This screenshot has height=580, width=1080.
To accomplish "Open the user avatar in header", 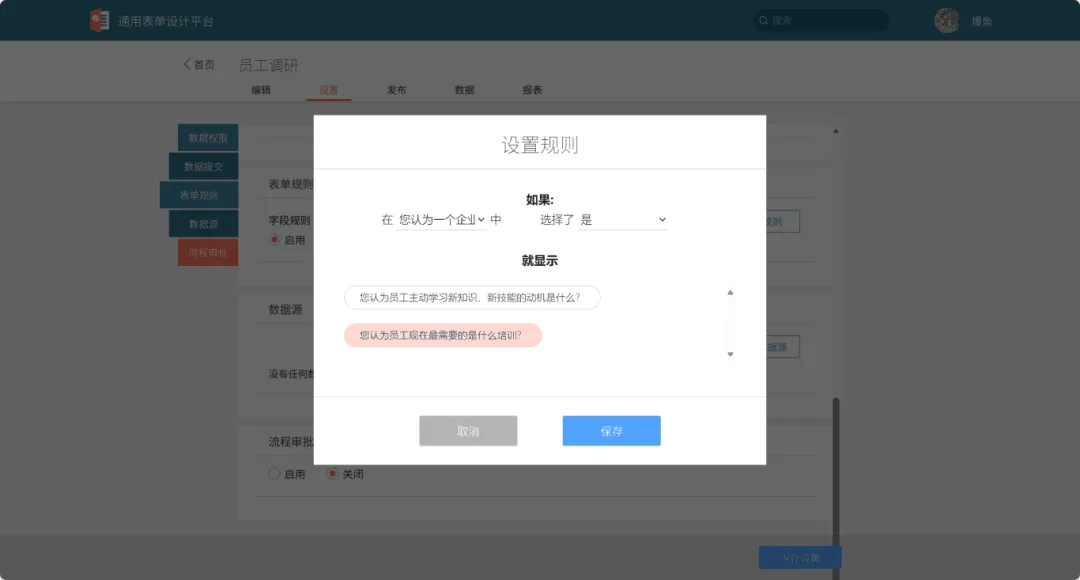I will pos(946,21).
